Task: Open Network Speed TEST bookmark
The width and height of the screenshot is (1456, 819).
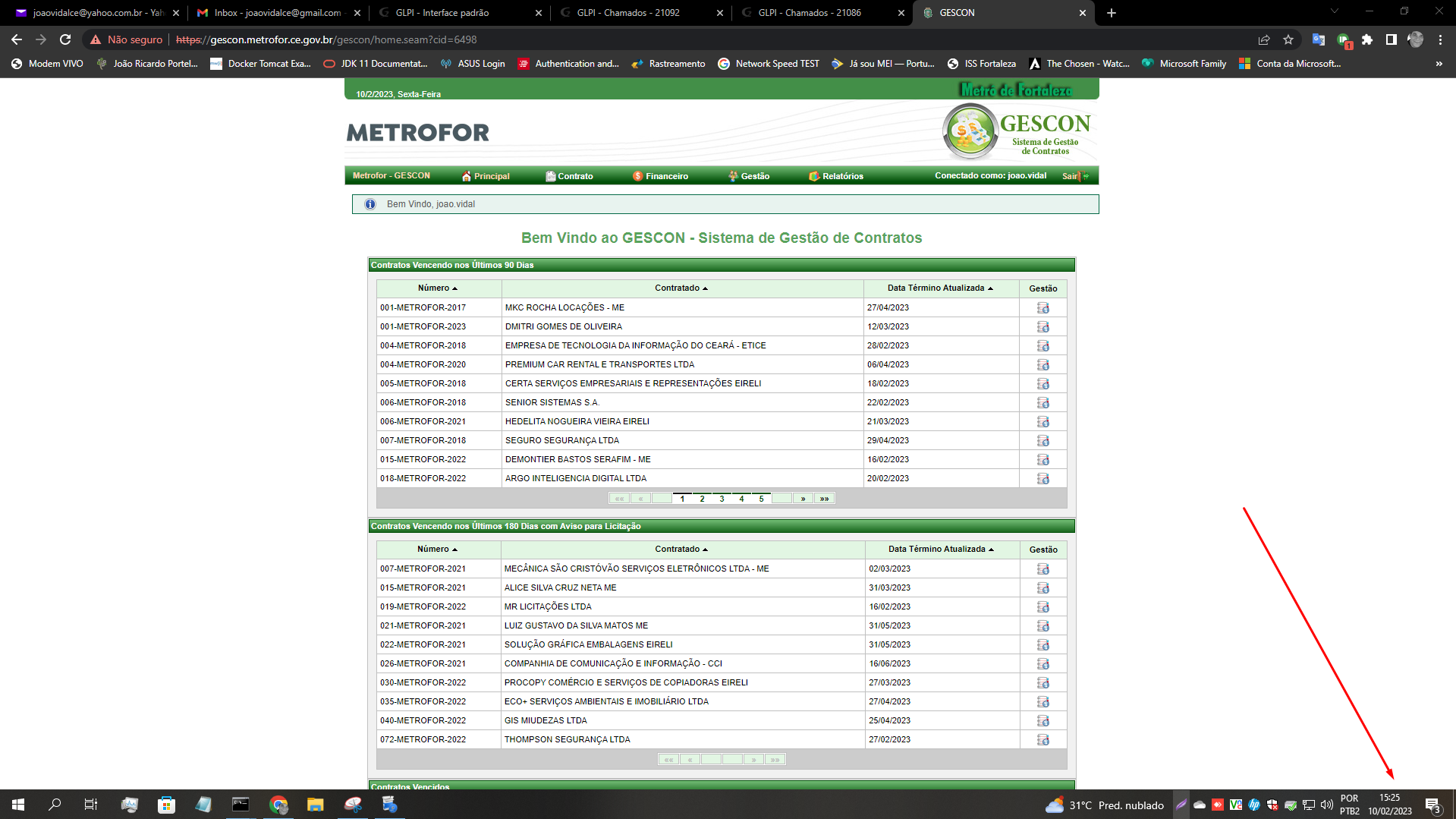Action: point(768,64)
